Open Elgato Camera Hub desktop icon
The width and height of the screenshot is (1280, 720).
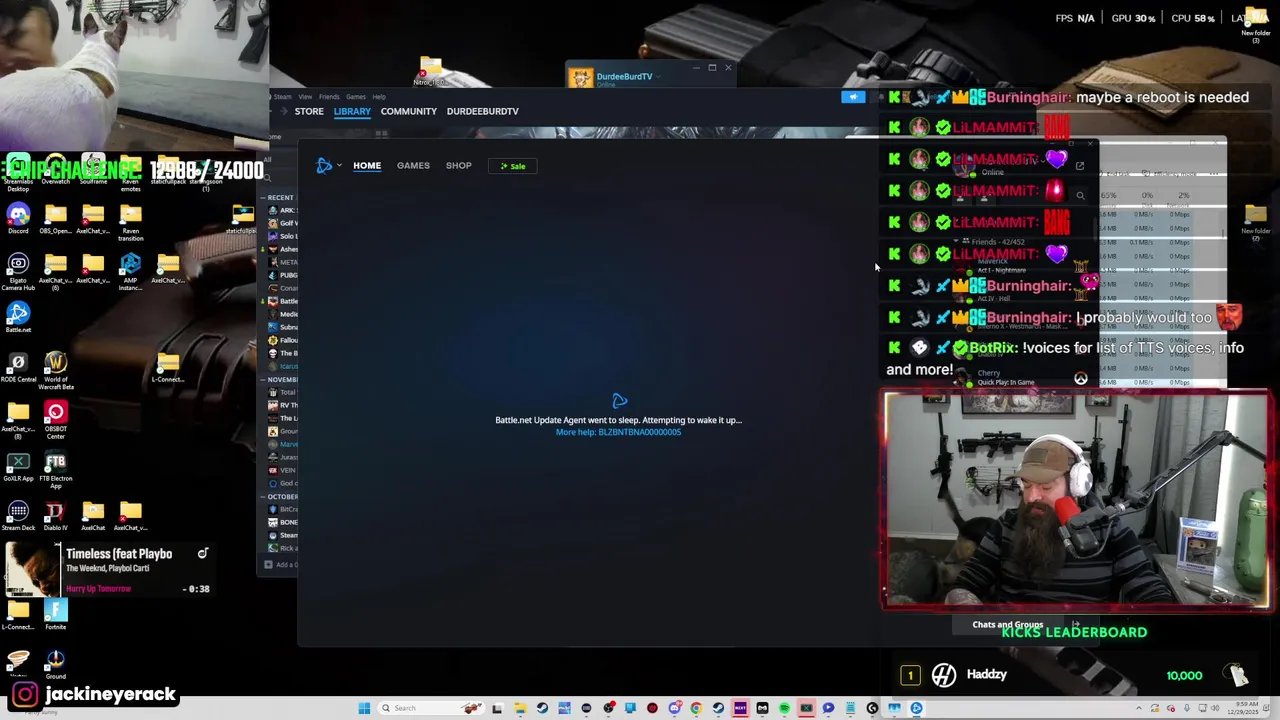pos(18,271)
